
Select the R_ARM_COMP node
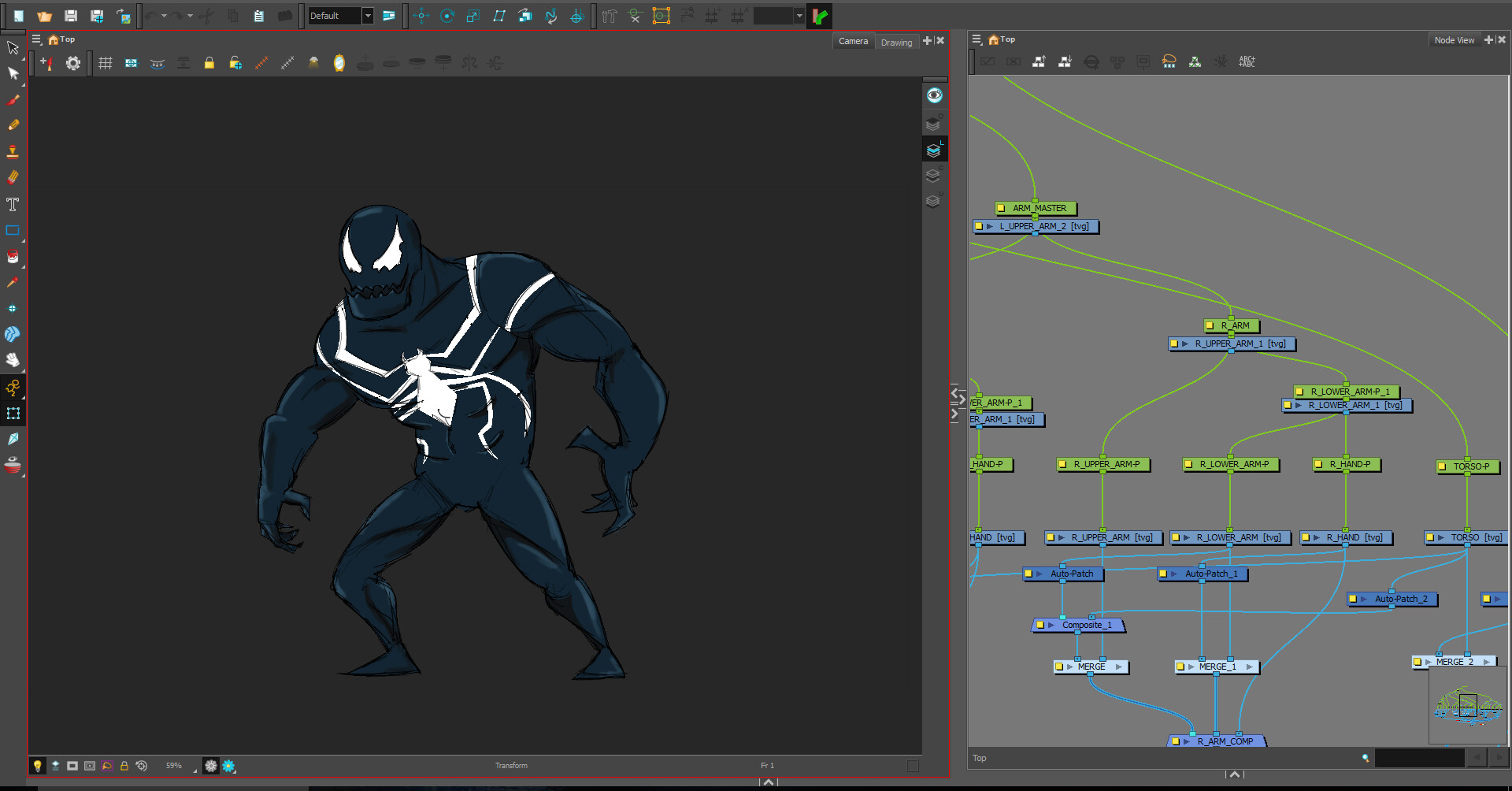click(1217, 741)
